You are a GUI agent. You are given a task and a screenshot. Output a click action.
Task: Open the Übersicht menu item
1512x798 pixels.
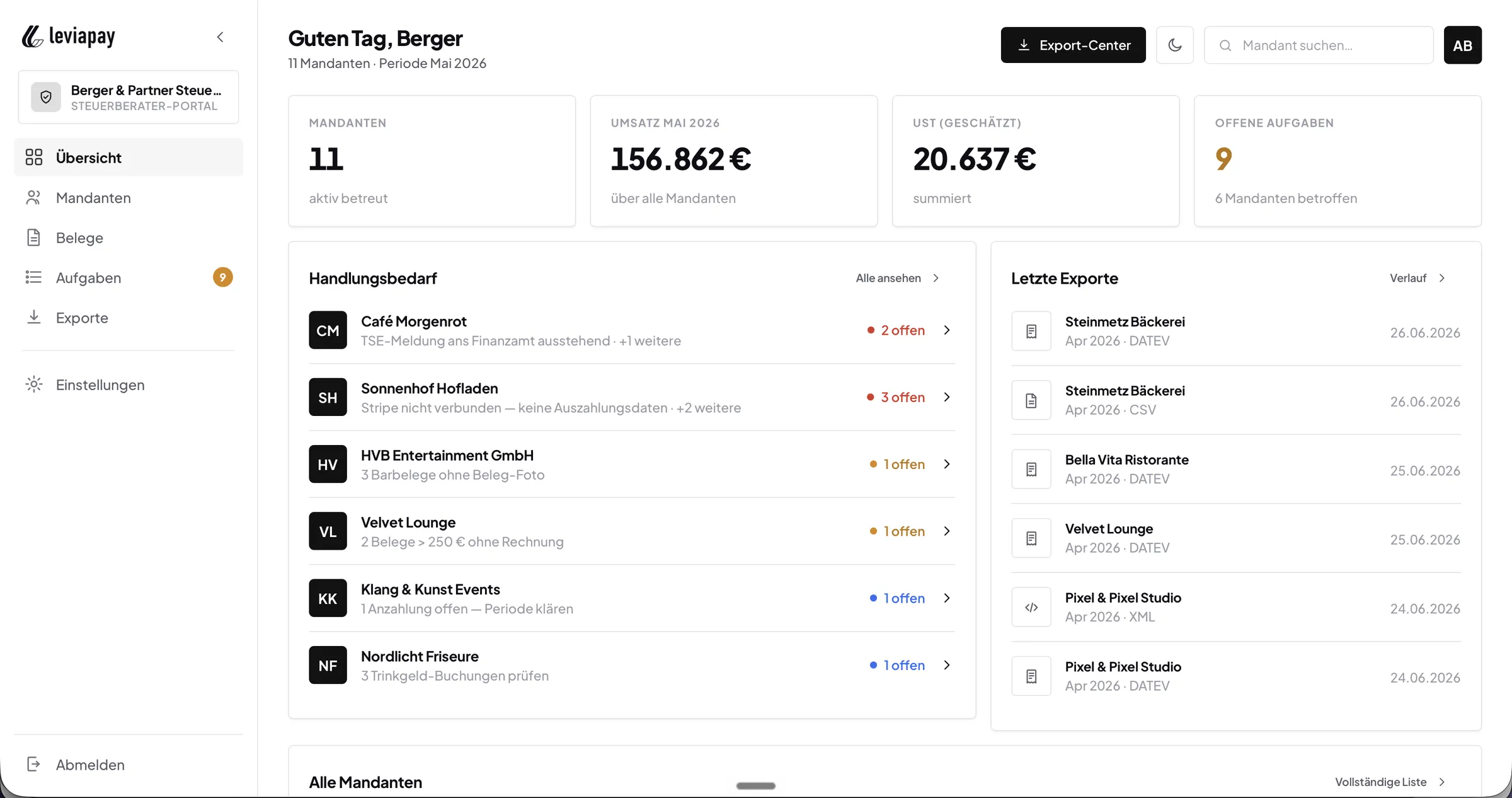coord(129,157)
